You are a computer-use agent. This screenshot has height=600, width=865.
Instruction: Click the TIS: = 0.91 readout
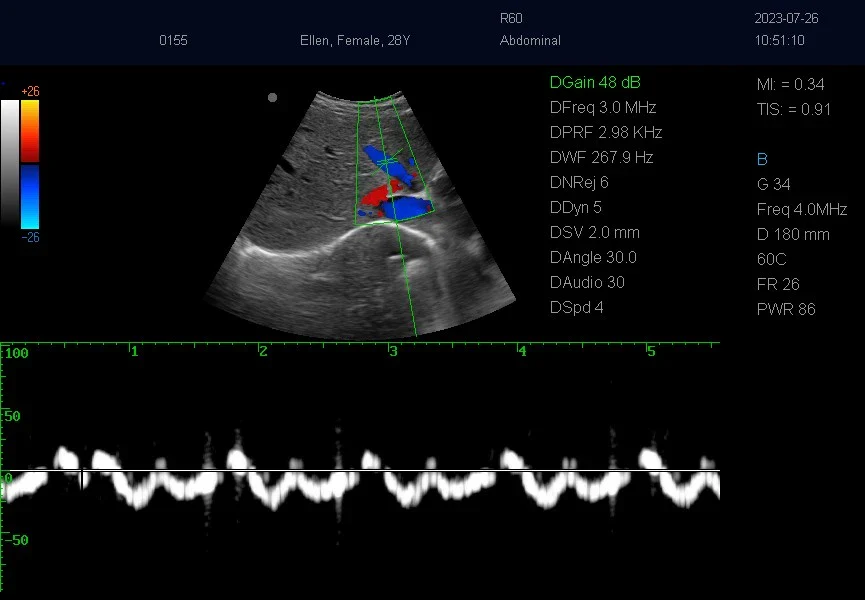pyautogui.click(x=793, y=109)
